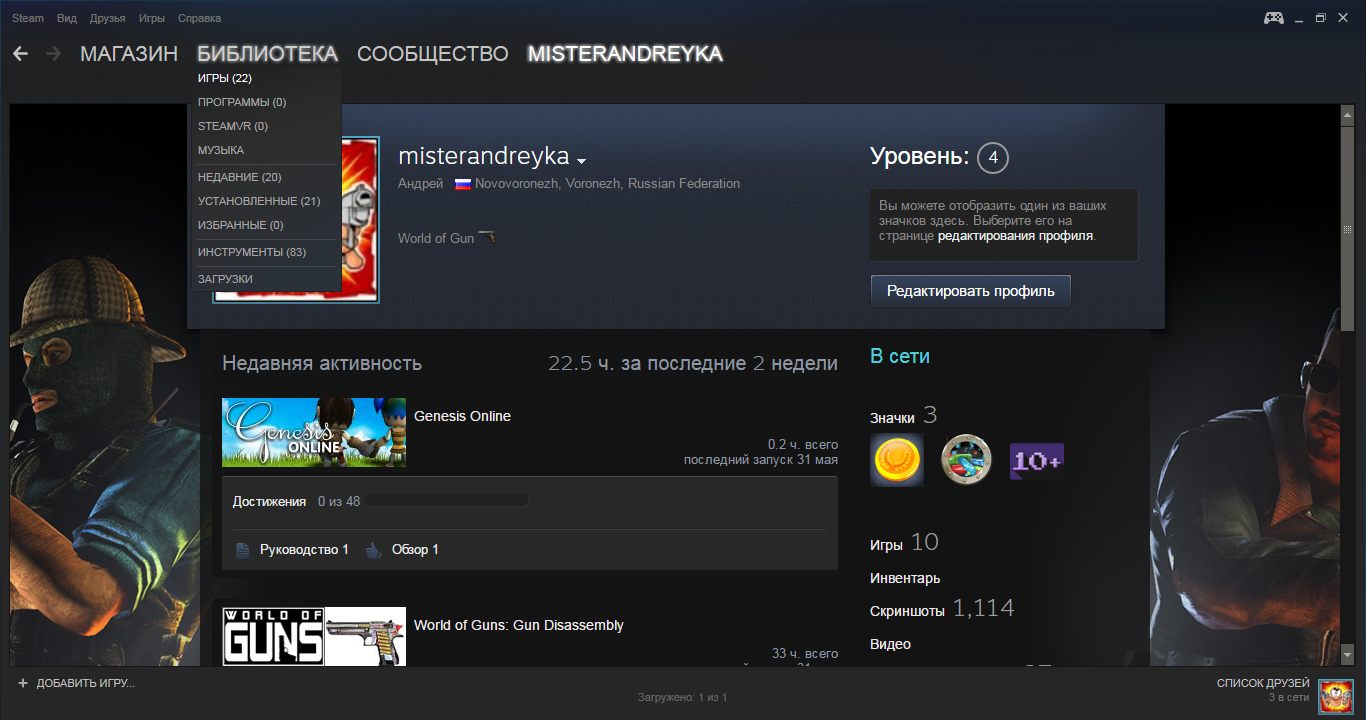Open the purple 10+ badge
Image resolution: width=1366 pixels, height=720 pixels.
[x=1036, y=461]
